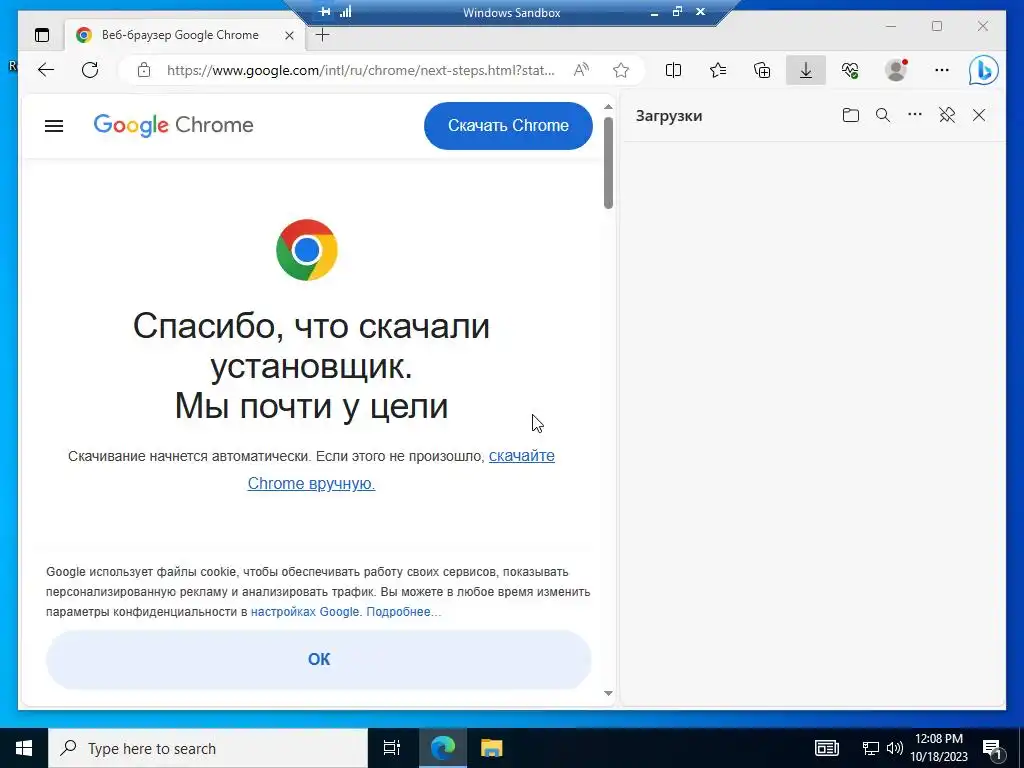The height and width of the screenshot is (768, 1024).
Task: Open Split screen icon
Action: pyautogui.click(x=673, y=70)
